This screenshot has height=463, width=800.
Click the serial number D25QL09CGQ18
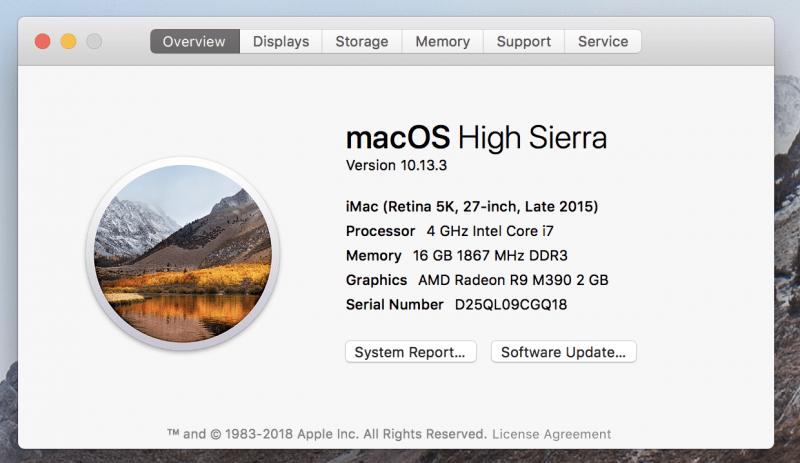511,305
